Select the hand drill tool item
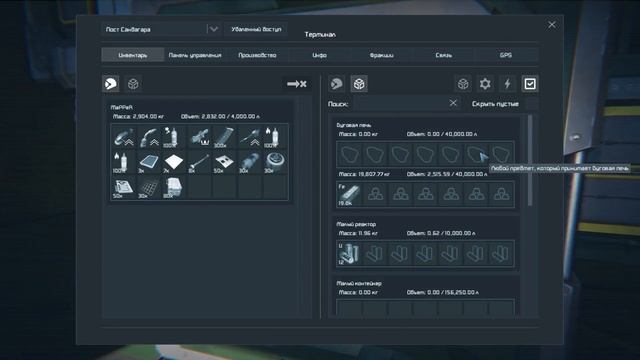The image size is (640, 360). [250, 137]
